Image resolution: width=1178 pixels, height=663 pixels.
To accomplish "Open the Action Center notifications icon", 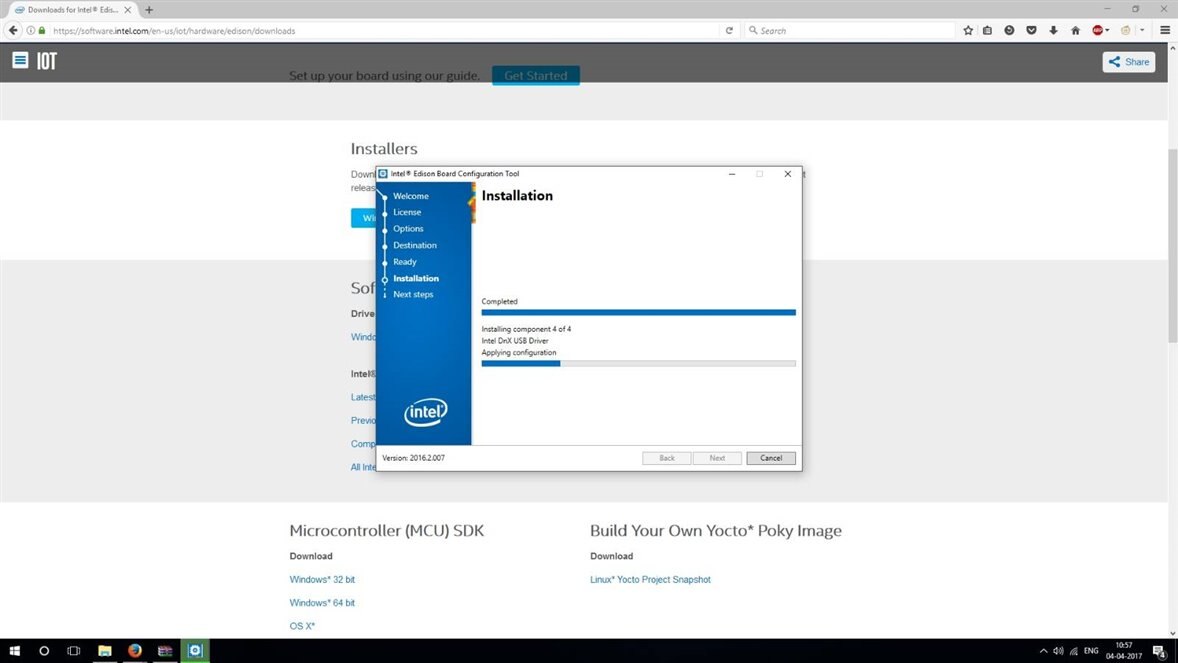I will pyautogui.click(x=1160, y=651).
